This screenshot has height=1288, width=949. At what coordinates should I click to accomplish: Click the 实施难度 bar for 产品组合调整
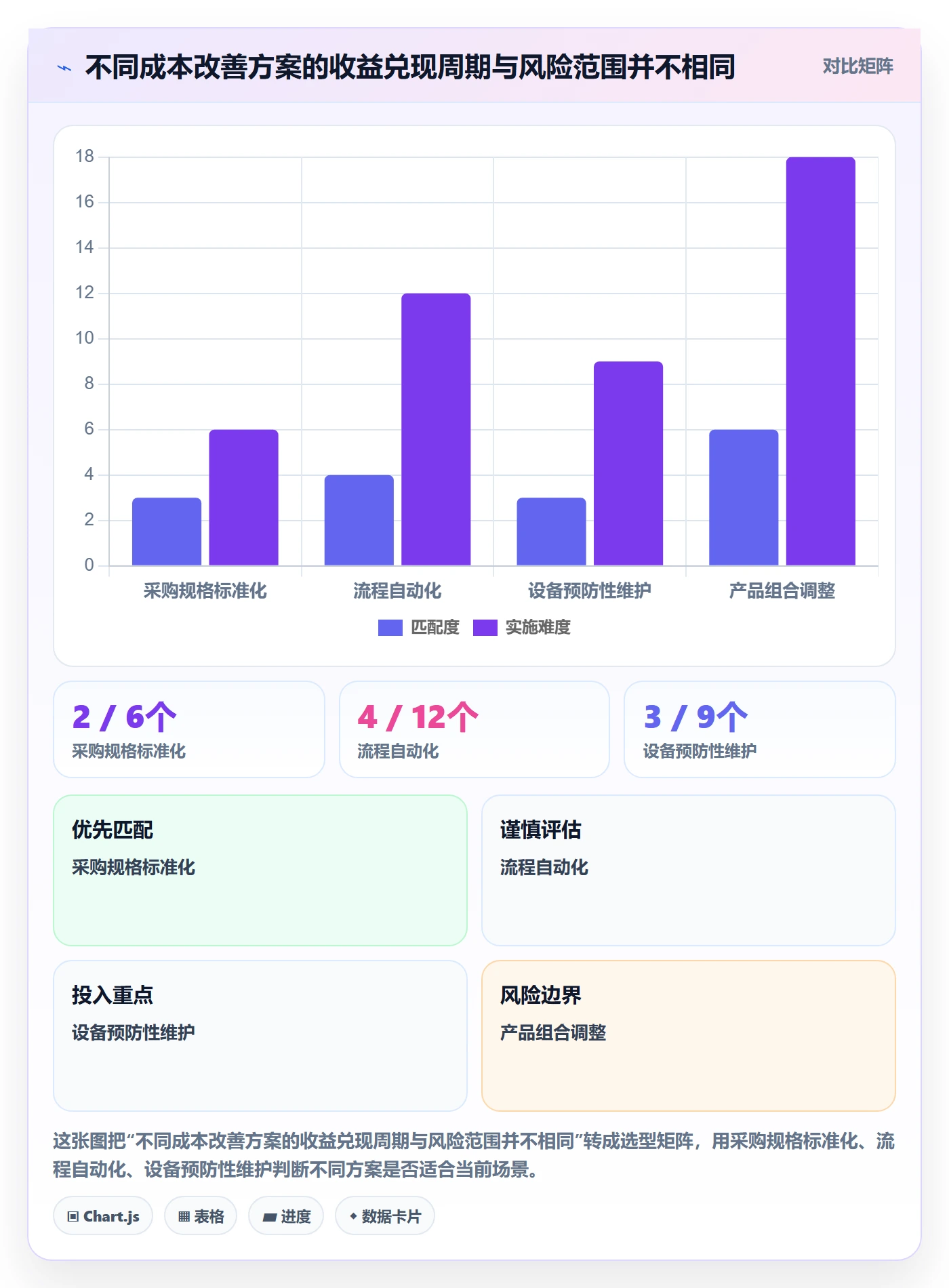click(821, 361)
